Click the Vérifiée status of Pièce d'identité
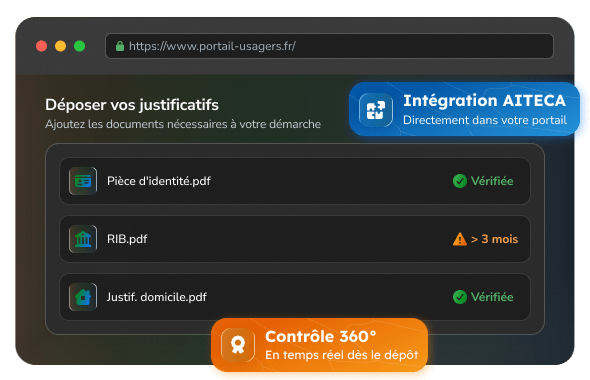Viewport: 590px width, 380px height. coord(492,181)
